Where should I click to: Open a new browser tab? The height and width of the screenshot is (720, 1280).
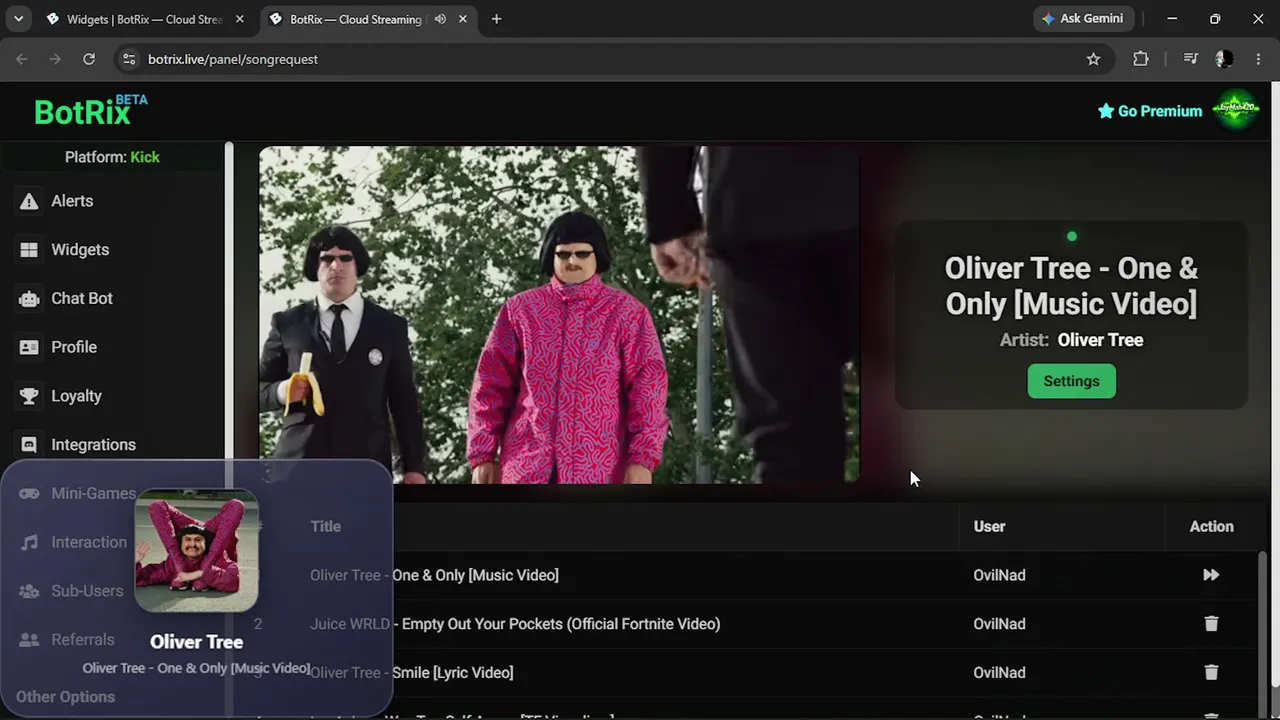496,19
